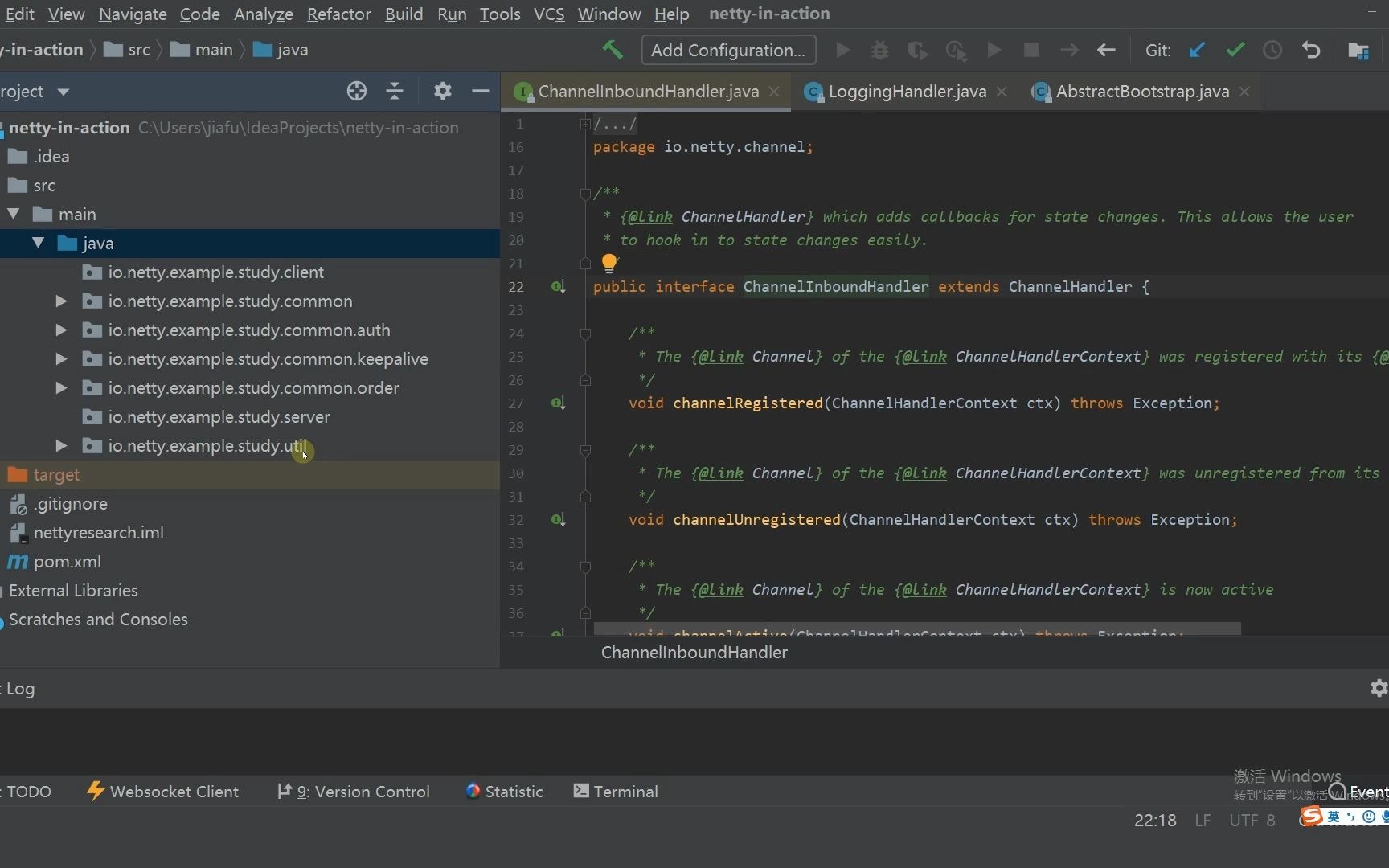1389x868 pixels.
Task: Click the locate target icon in Project panel
Action: [x=357, y=91]
